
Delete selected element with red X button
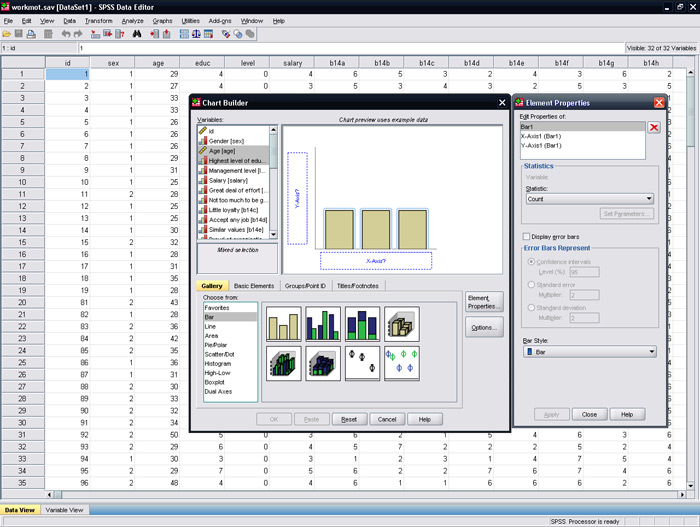click(654, 128)
